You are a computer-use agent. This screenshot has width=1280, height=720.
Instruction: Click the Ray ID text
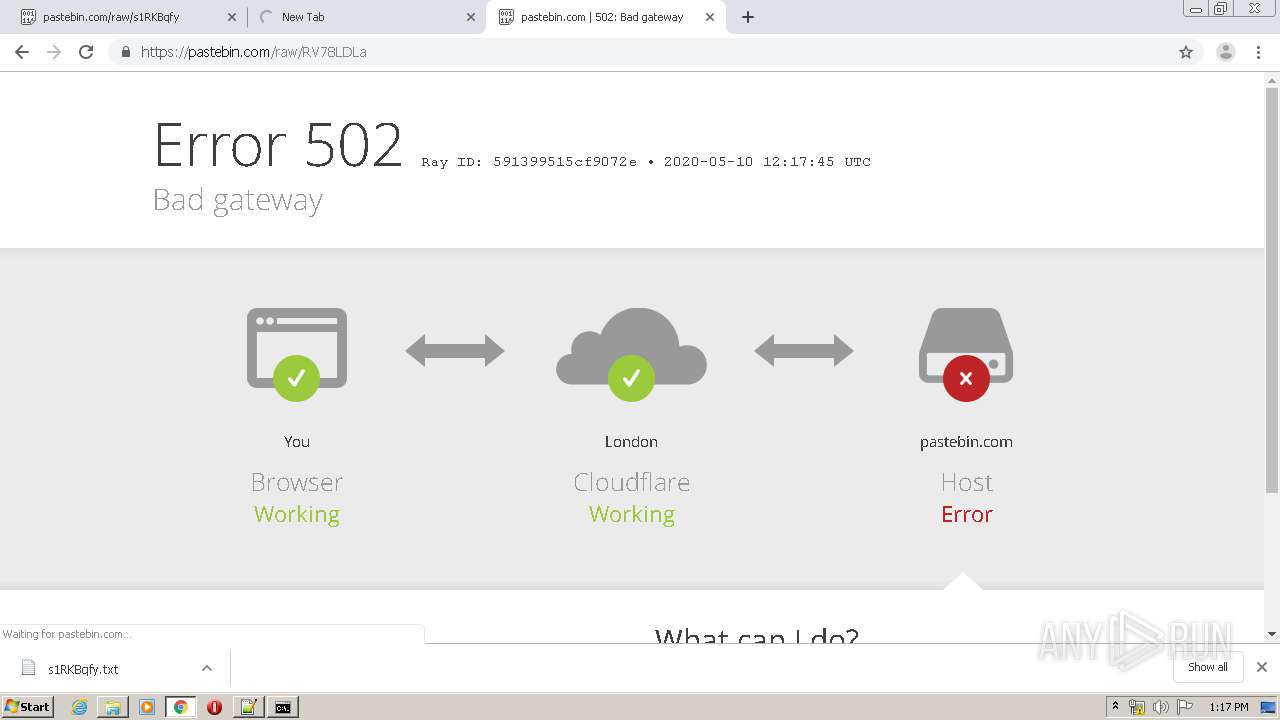529,162
